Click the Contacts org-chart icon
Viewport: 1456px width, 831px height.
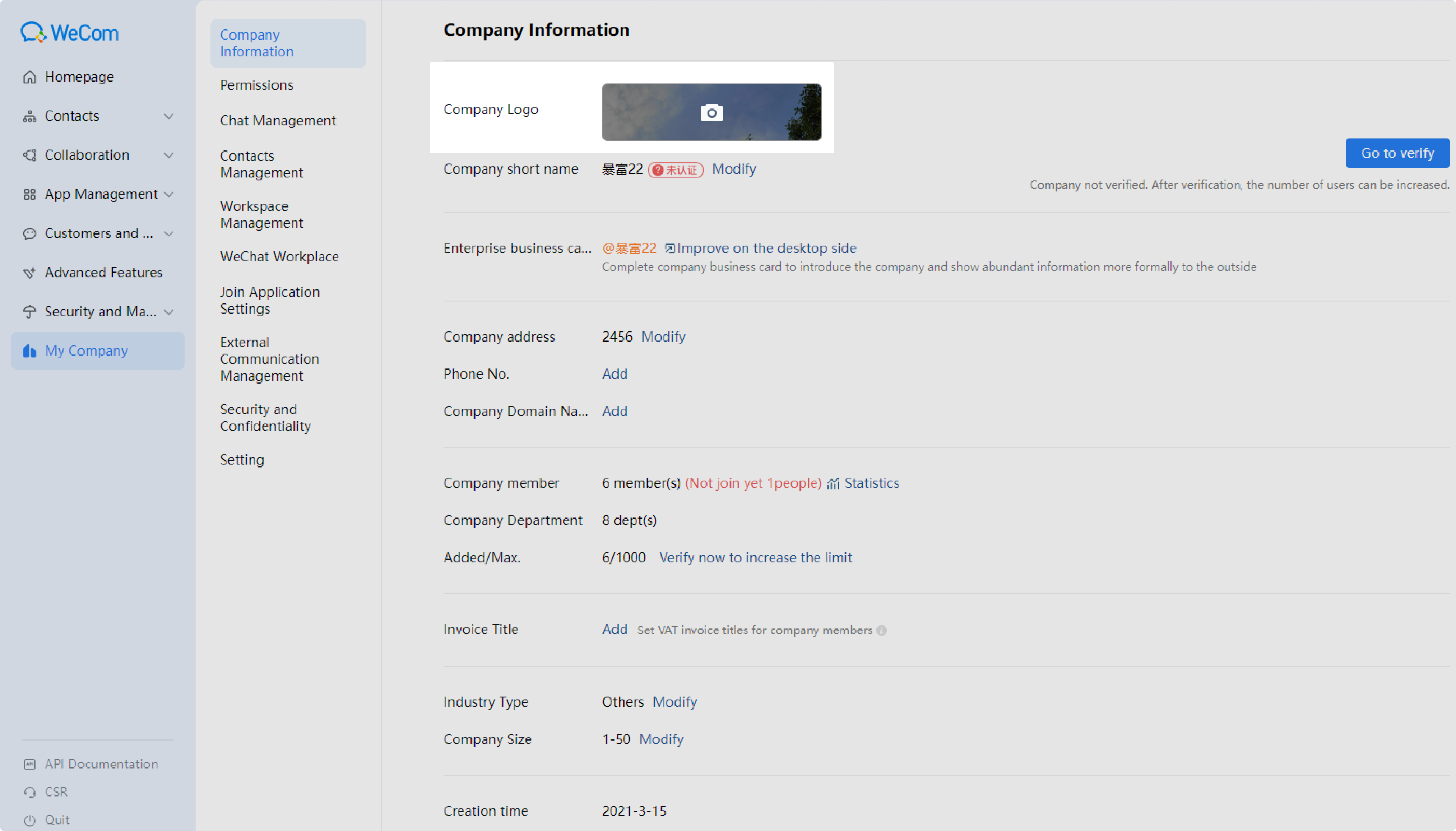point(30,116)
